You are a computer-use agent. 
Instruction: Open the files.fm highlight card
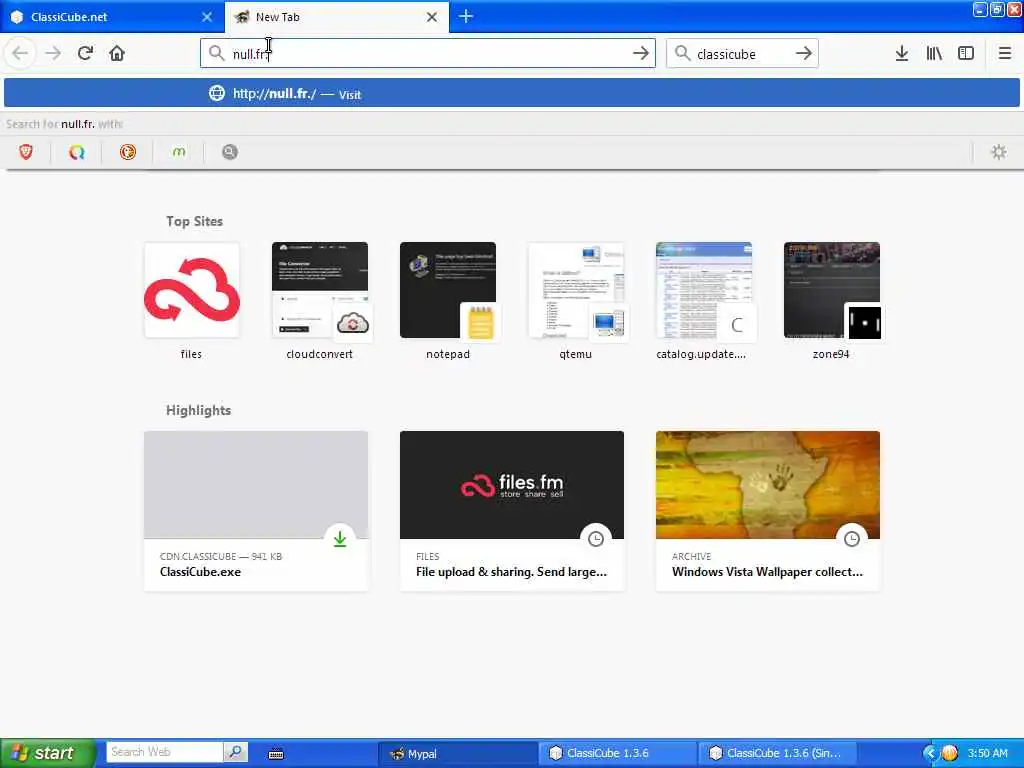[512, 511]
